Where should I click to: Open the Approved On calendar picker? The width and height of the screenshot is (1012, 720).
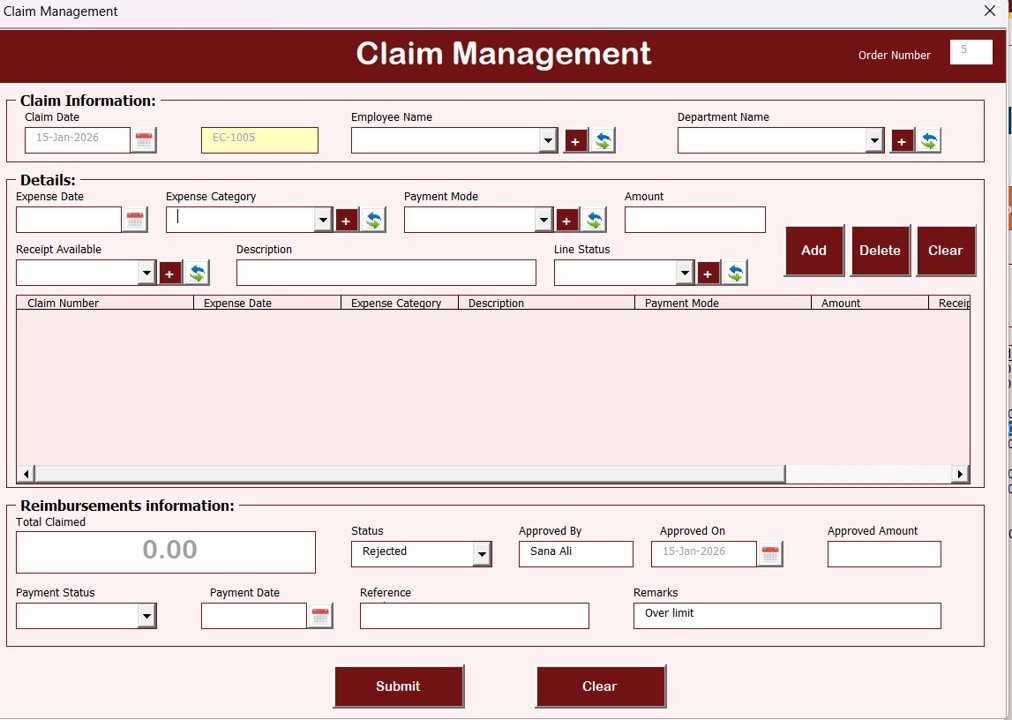[x=769, y=553]
